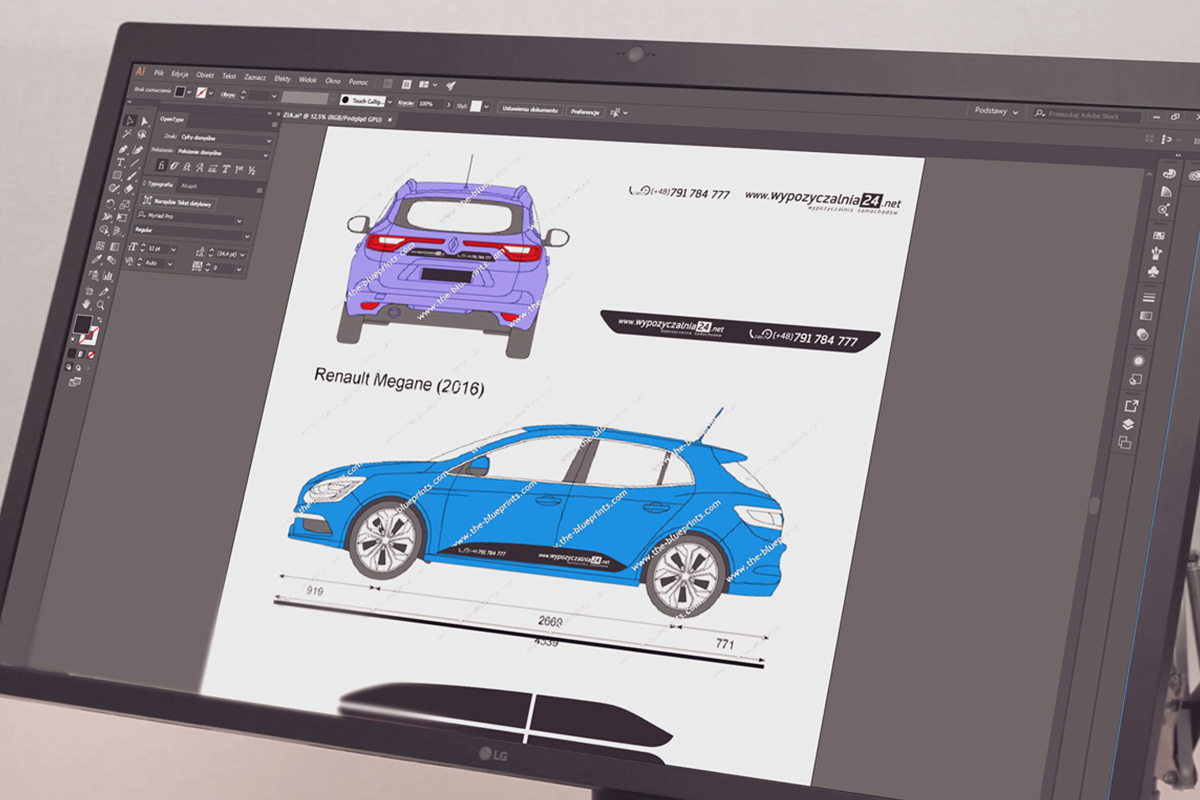The height and width of the screenshot is (800, 1200).
Task: Open the Symbols panel club icon
Action: point(1155,270)
